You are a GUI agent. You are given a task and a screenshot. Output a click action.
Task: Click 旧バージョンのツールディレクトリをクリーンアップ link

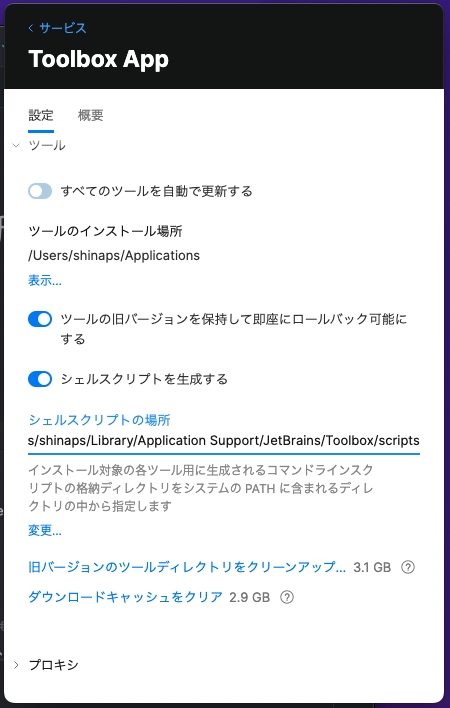point(187,567)
